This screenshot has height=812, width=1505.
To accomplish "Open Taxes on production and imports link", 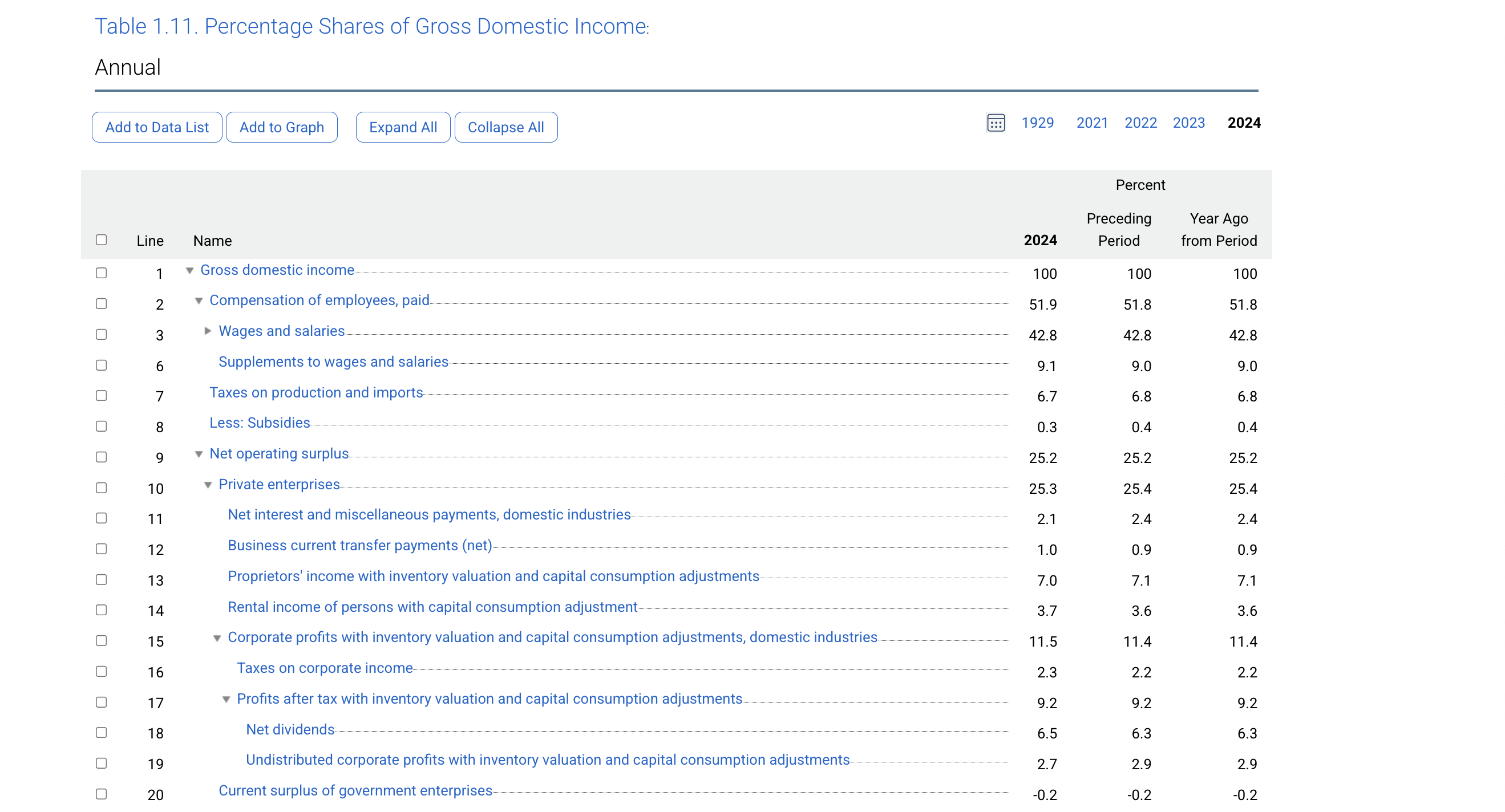I will (x=316, y=392).
